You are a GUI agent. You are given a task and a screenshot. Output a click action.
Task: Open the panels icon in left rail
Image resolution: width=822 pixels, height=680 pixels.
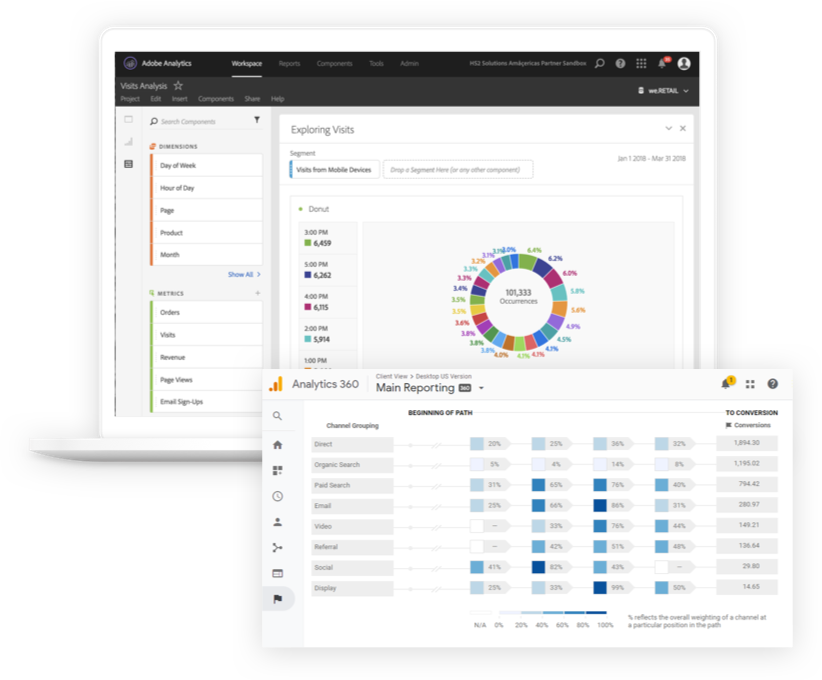point(128,120)
